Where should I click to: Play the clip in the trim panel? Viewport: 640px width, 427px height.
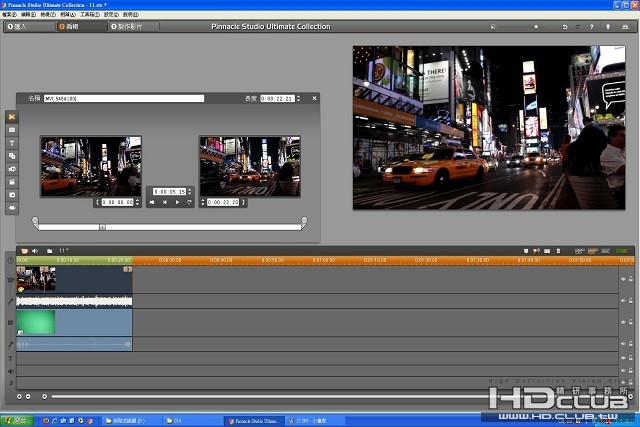click(177, 202)
